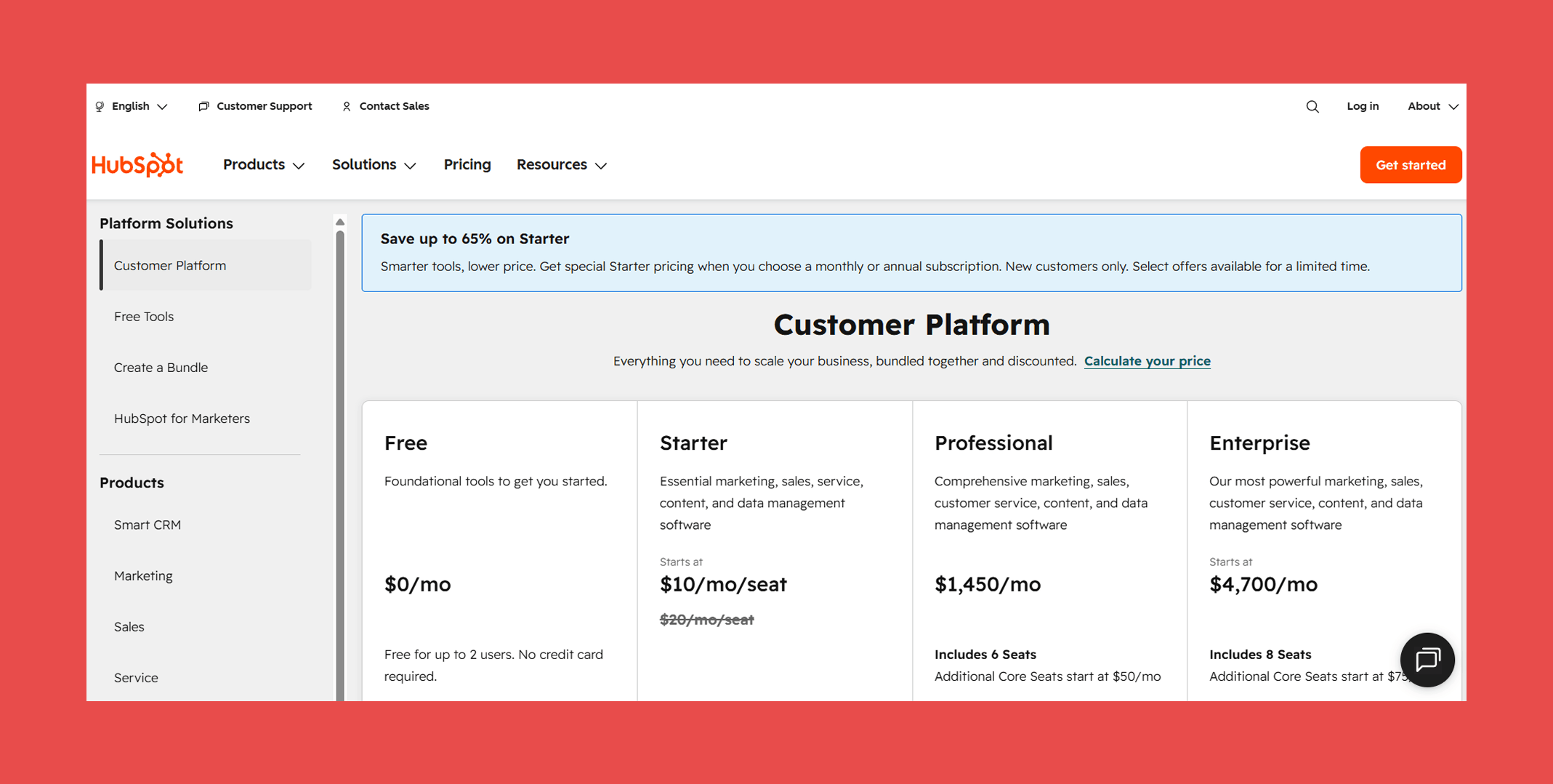Click the Get started button
This screenshot has height=784, width=1553.
tap(1411, 165)
